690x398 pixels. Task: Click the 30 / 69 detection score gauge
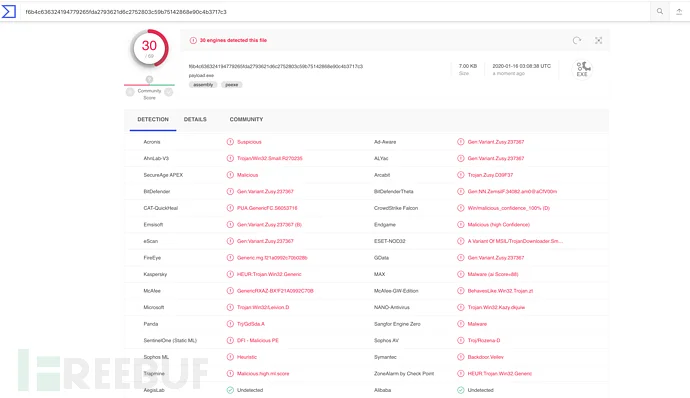point(150,48)
